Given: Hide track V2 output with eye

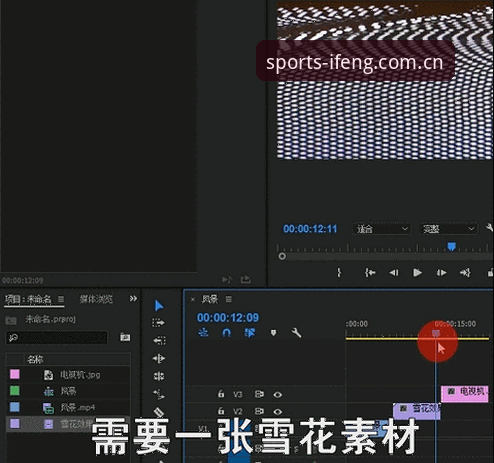Looking at the screenshot, I should click(x=278, y=412).
